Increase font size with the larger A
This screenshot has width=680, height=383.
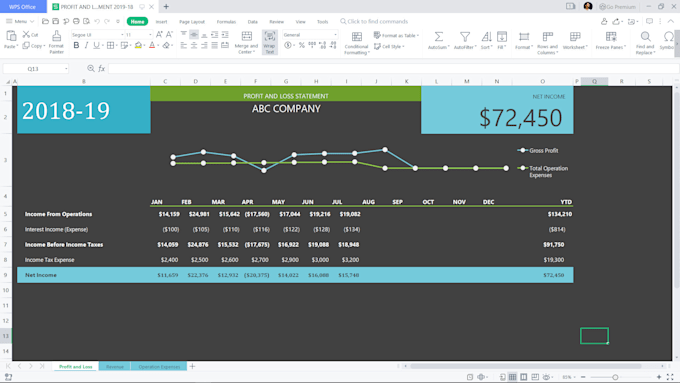(x=159, y=34)
